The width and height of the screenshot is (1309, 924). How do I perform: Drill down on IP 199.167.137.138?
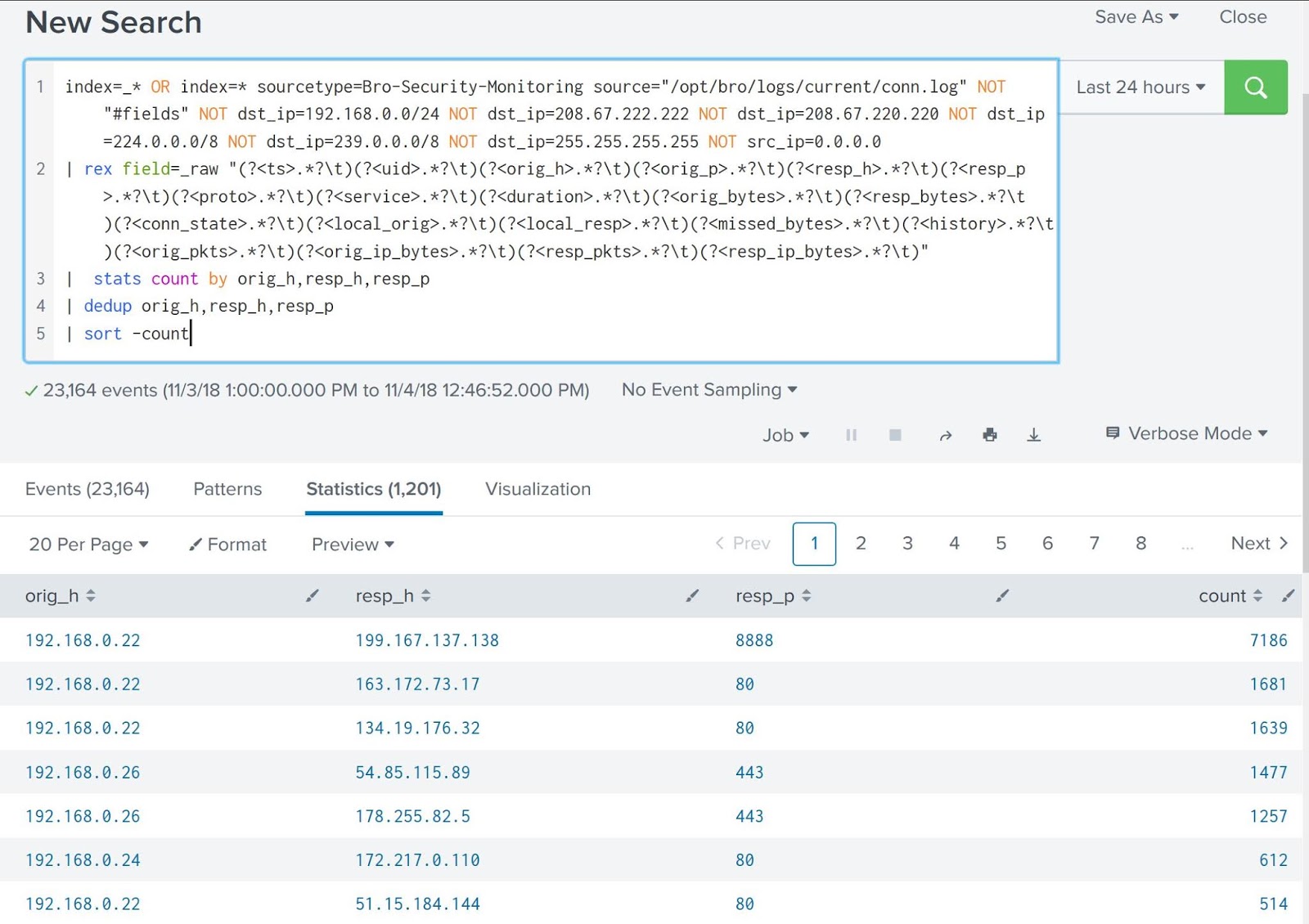(x=428, y=640)
